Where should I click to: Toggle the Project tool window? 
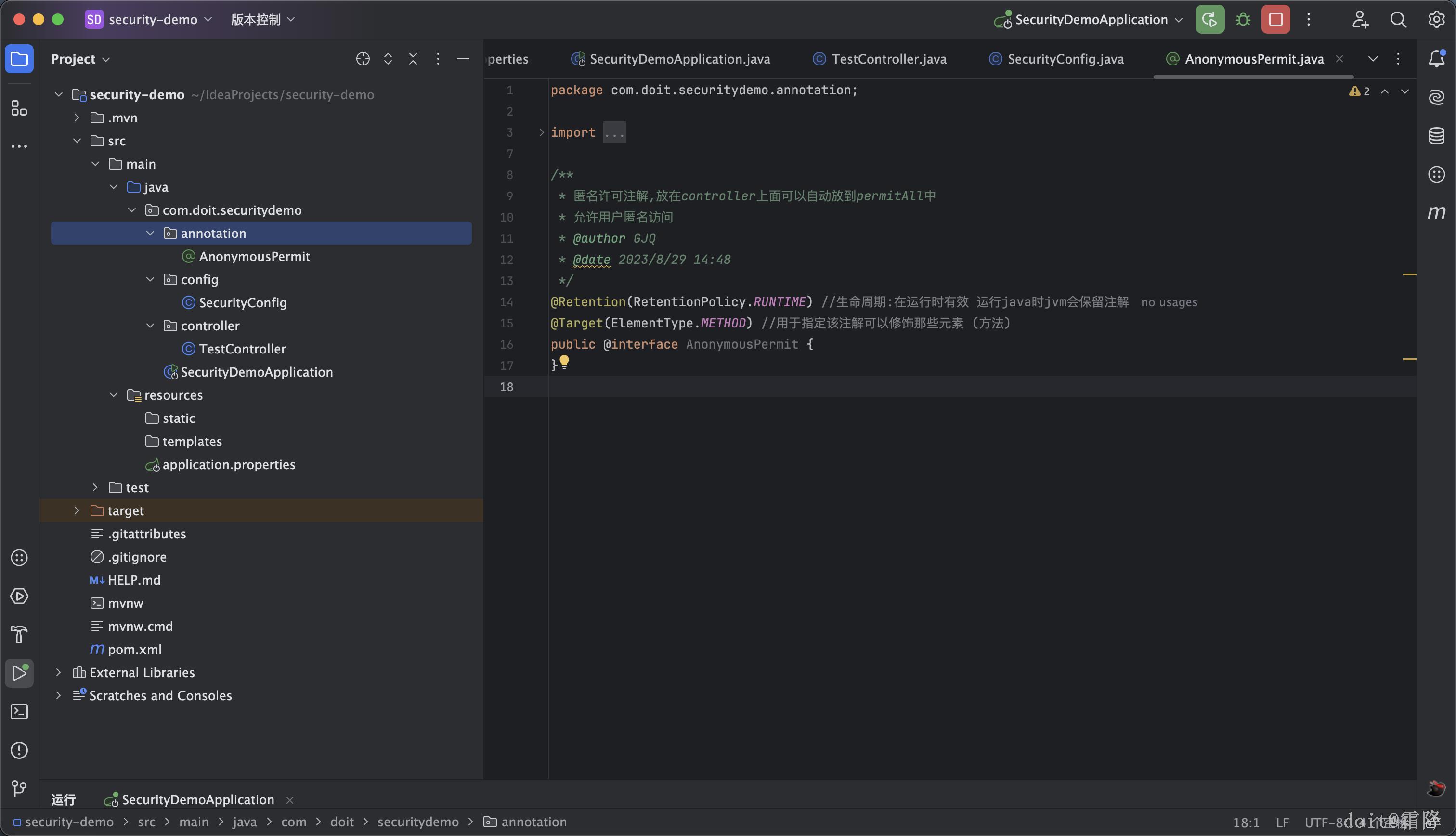click(x=20, y=59)
